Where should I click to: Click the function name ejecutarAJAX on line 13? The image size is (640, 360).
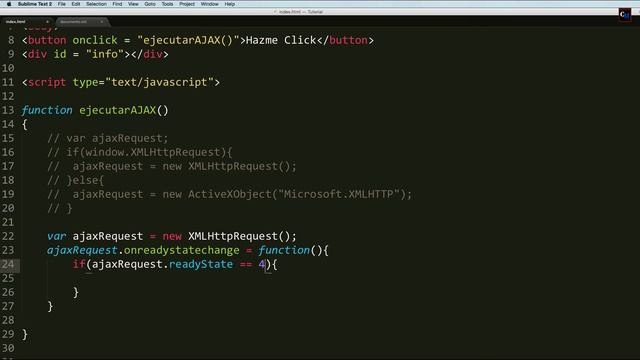pos(118,110)
